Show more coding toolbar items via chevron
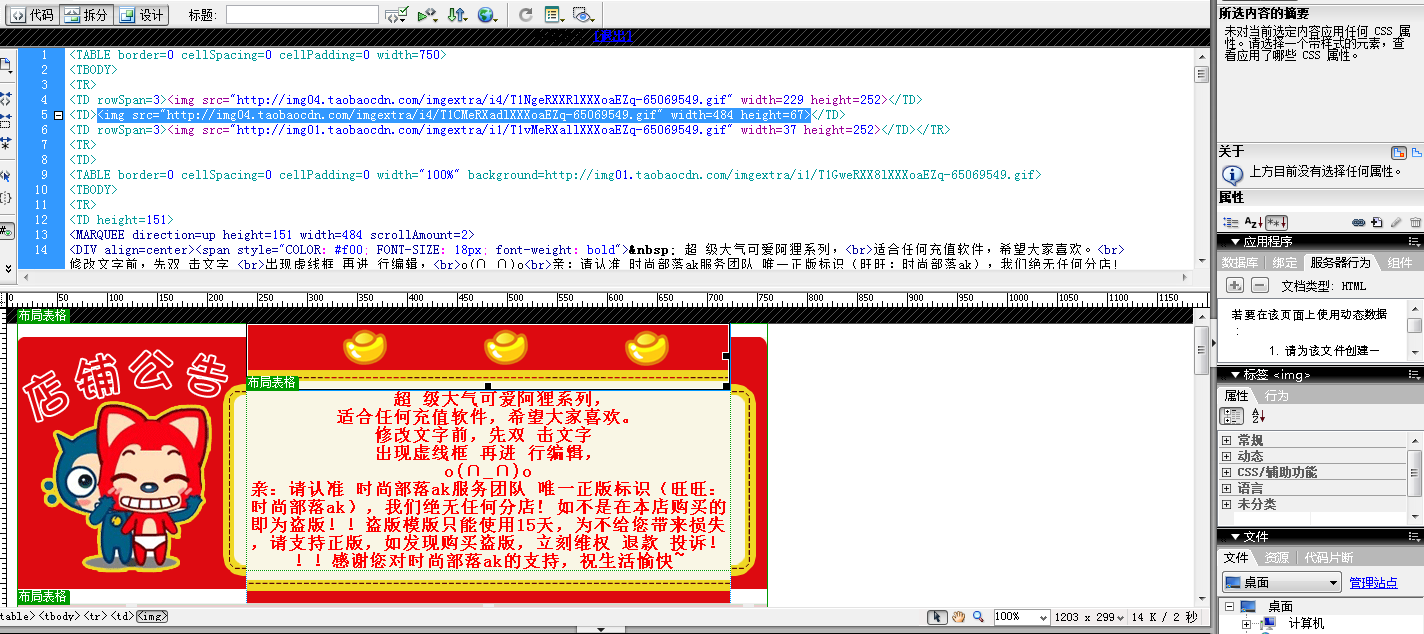Image resolution: width=1424 pixels, height=634 pixels. 6,268
